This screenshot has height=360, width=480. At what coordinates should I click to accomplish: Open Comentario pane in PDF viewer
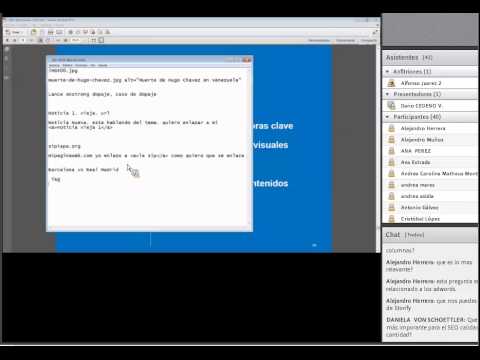tap(345, 40)
